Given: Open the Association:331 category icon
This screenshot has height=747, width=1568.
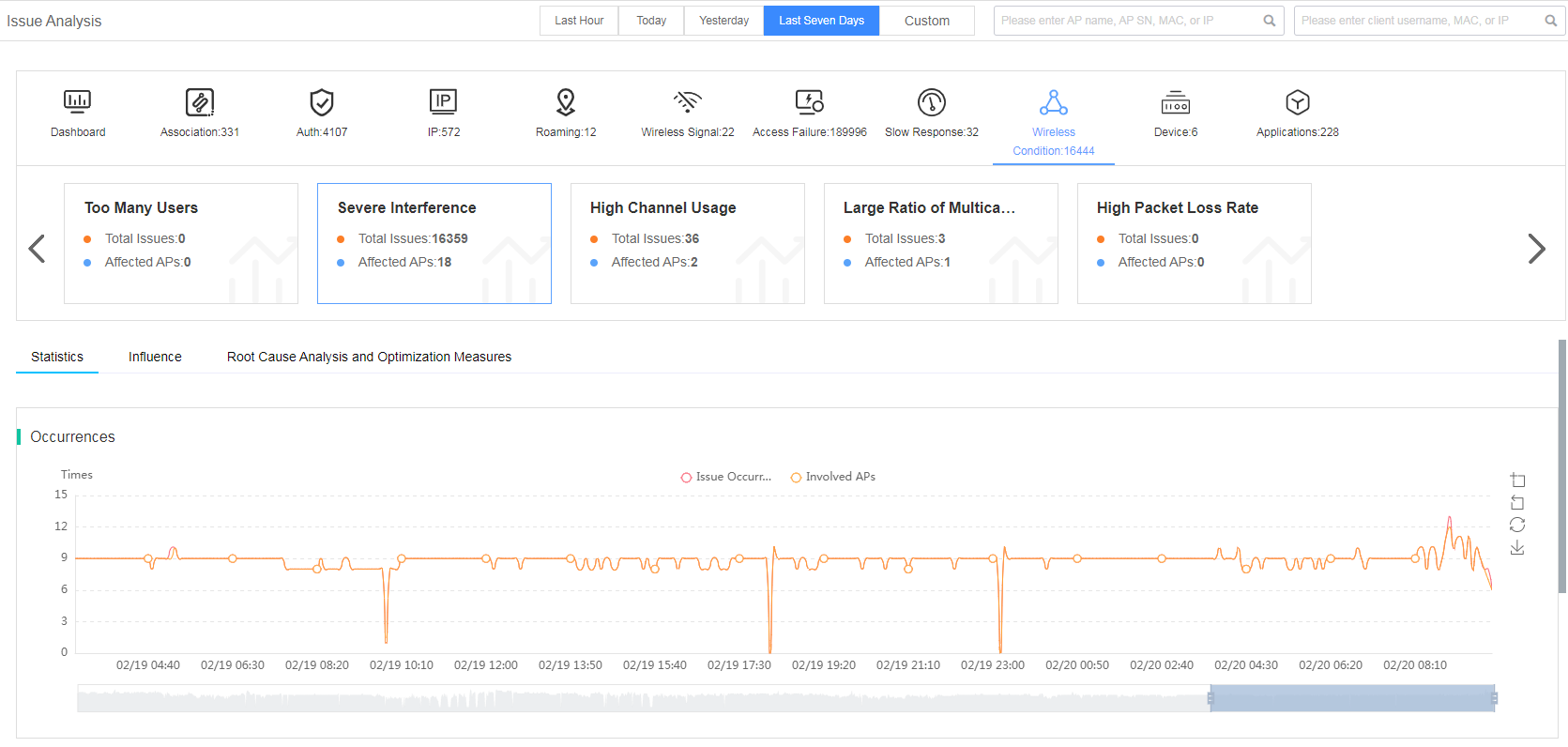Looking at the screenshot, I should (x=200, y=101).
